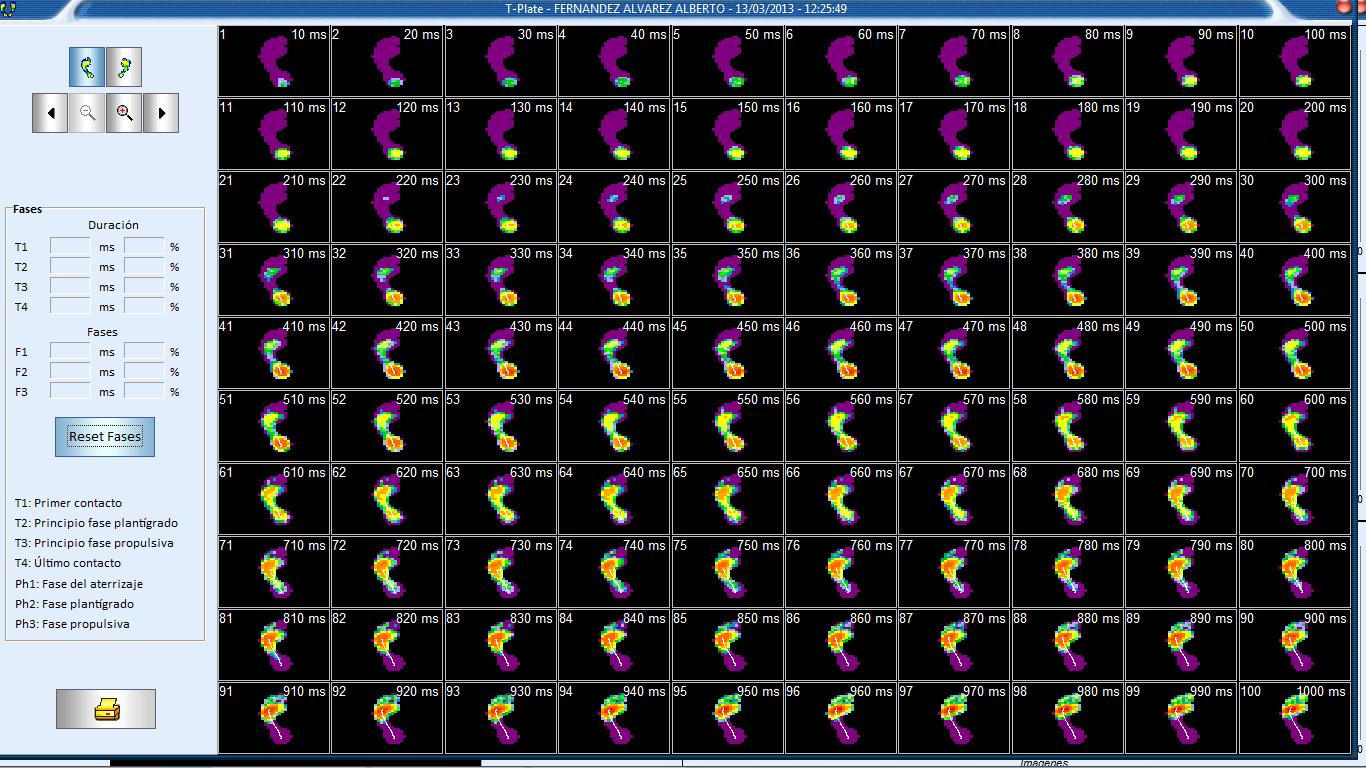The width and height of the screenshot is (1366, 768).
Task: Click the T1 percent field
Action: 145,246
